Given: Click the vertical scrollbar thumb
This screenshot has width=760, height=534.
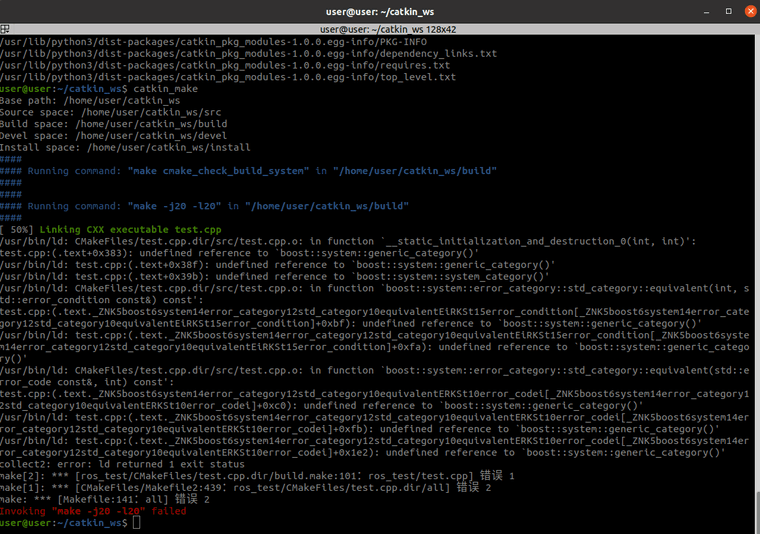Looking at the screenshot, I should click(x=757, y=512).
